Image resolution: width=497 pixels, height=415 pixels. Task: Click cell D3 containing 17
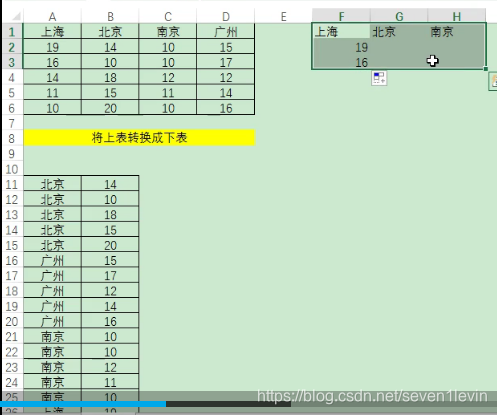click(226, 62)
